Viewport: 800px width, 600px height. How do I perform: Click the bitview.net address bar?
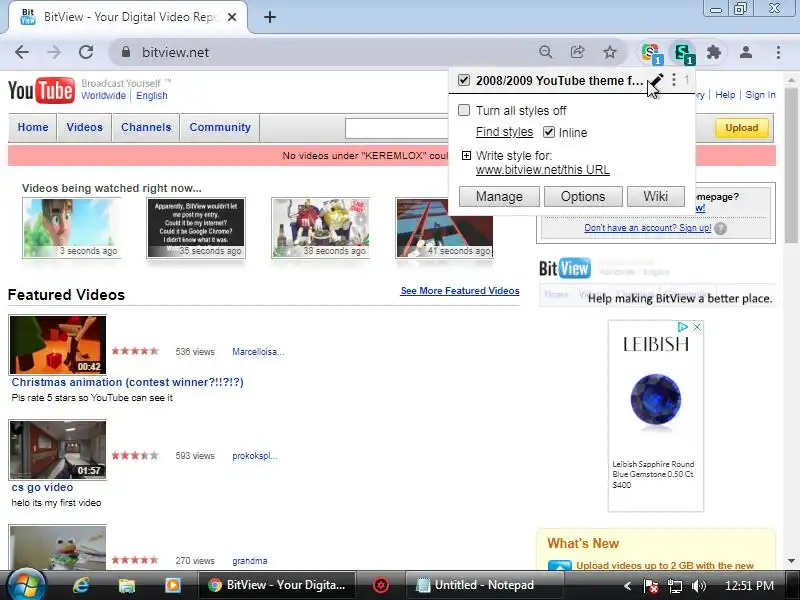[x=327, y=52]
